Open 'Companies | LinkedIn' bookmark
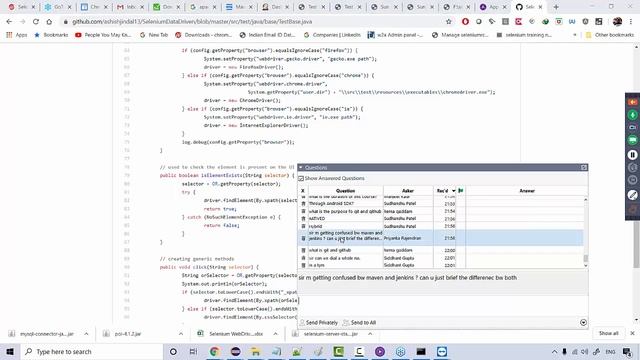640x360 pixels. pos(332,35)
